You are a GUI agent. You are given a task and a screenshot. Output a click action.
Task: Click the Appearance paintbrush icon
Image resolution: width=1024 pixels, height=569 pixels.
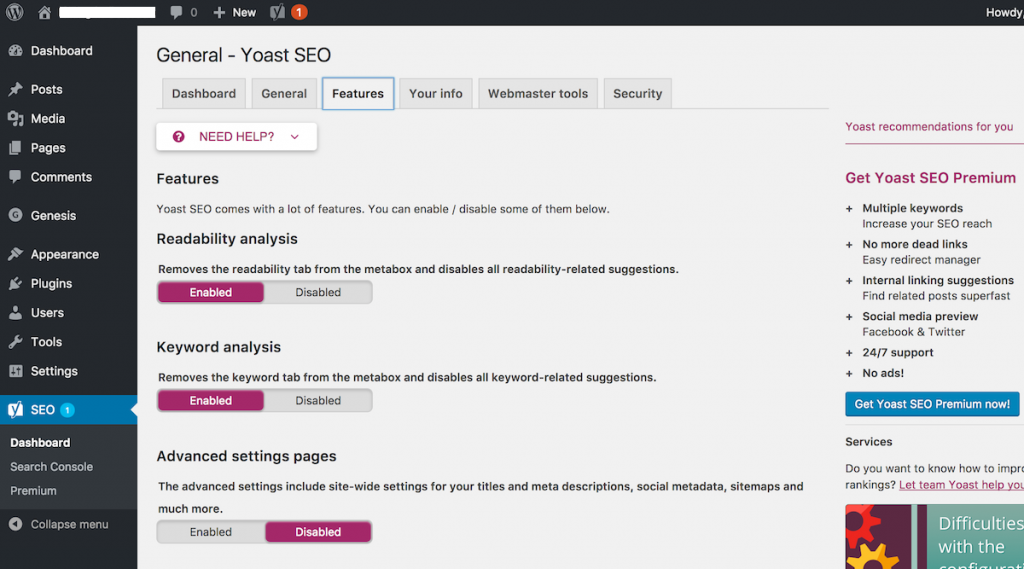[x=16, y=254]
